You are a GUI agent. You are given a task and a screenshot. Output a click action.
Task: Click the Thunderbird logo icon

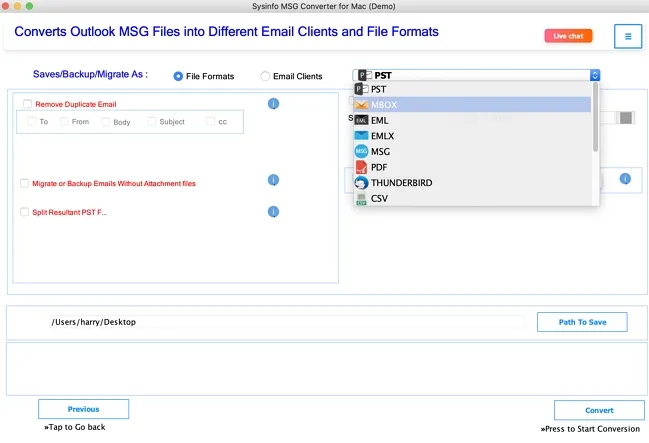361,183
